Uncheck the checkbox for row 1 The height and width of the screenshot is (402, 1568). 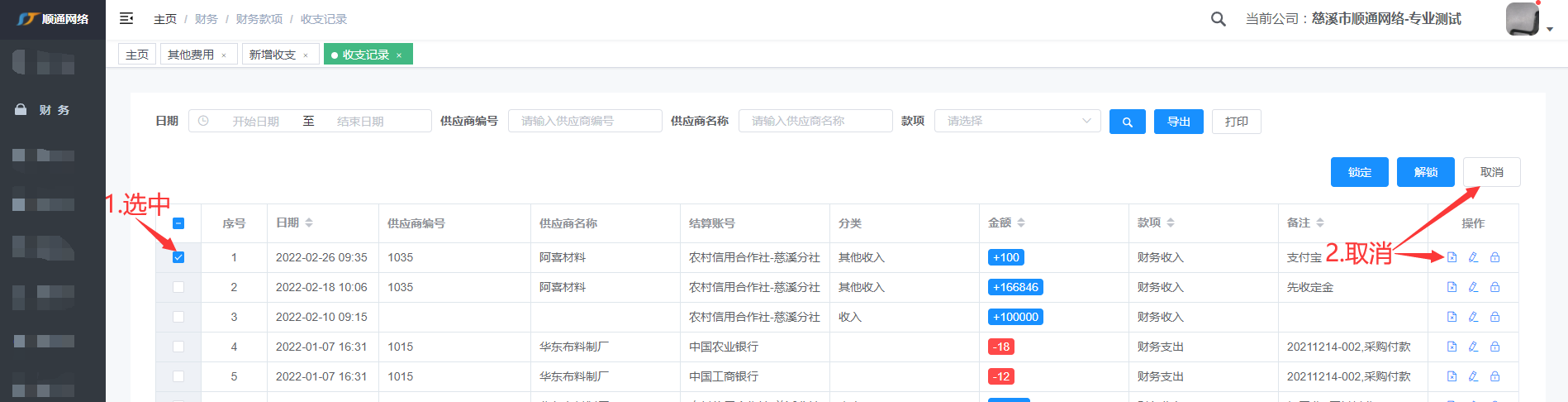[x=178, y=257]
